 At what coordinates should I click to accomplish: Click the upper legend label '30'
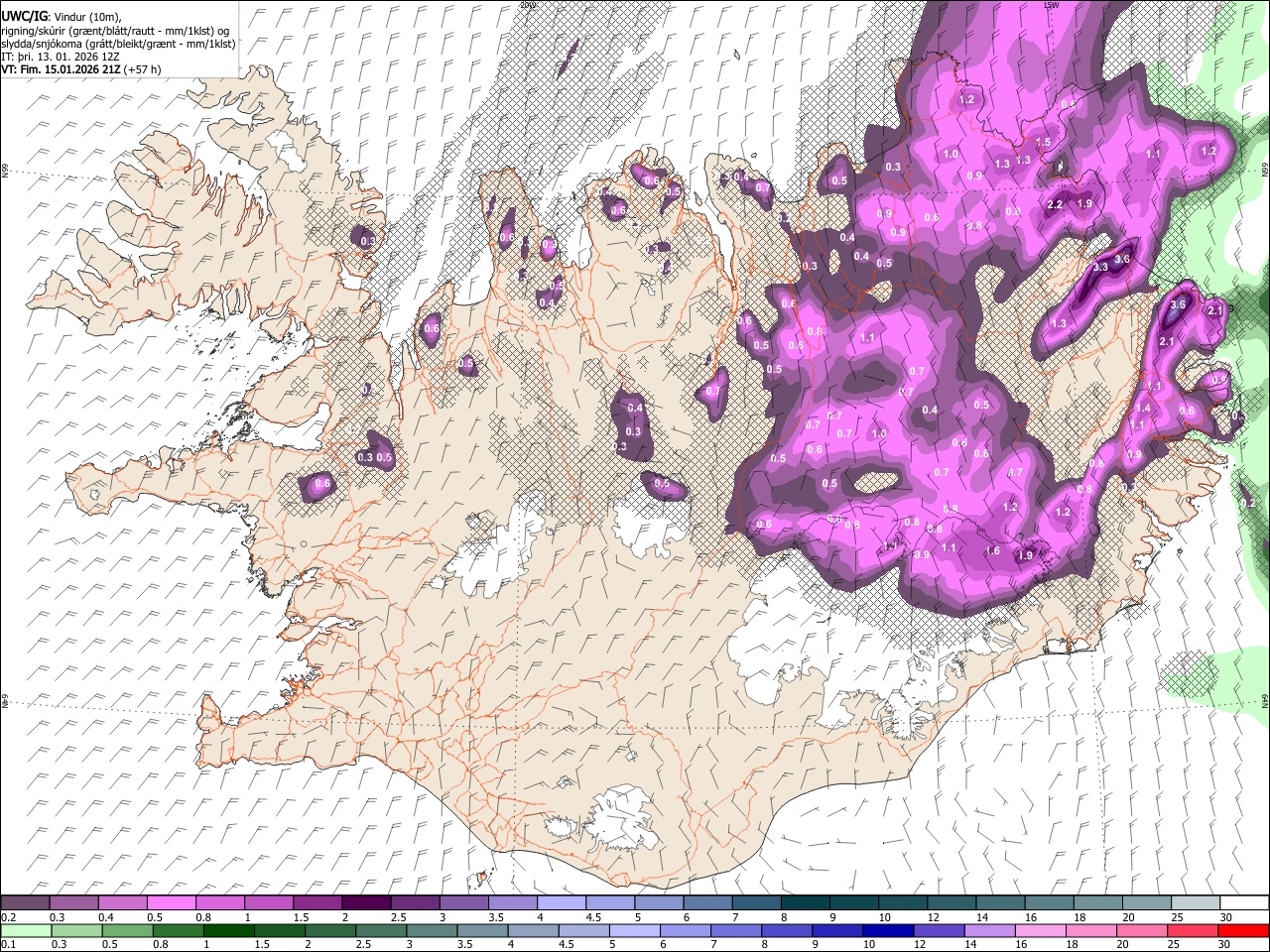[1226, 917]
